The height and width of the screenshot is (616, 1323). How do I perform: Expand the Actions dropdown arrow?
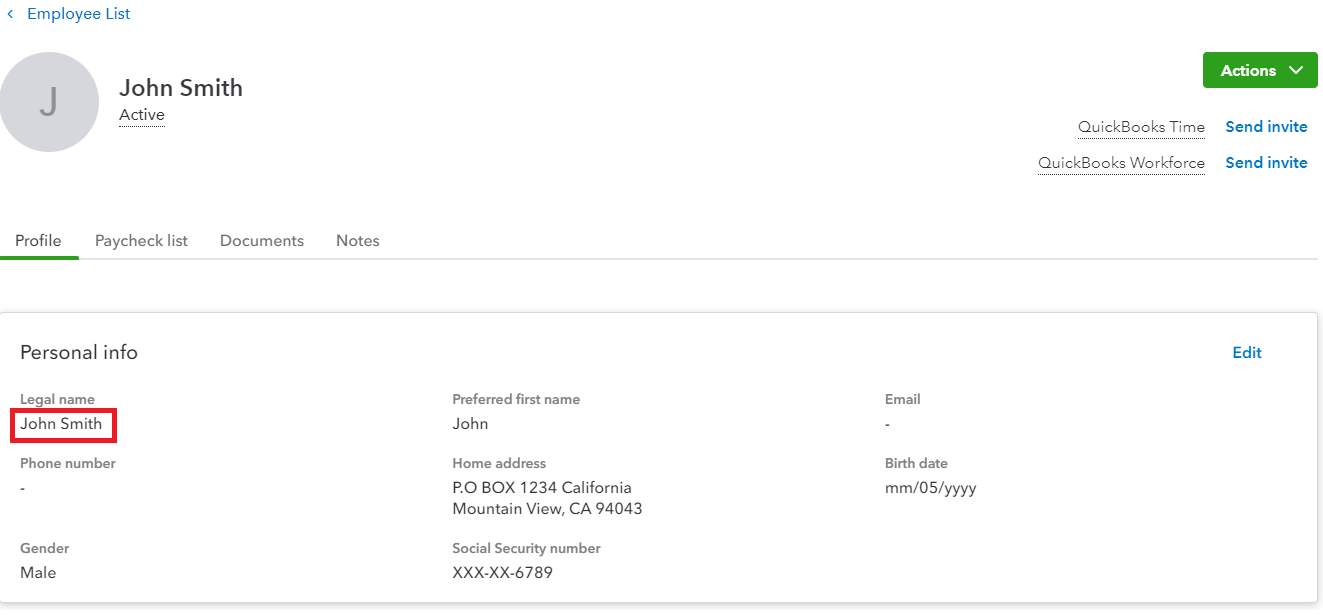(1296, 70)
